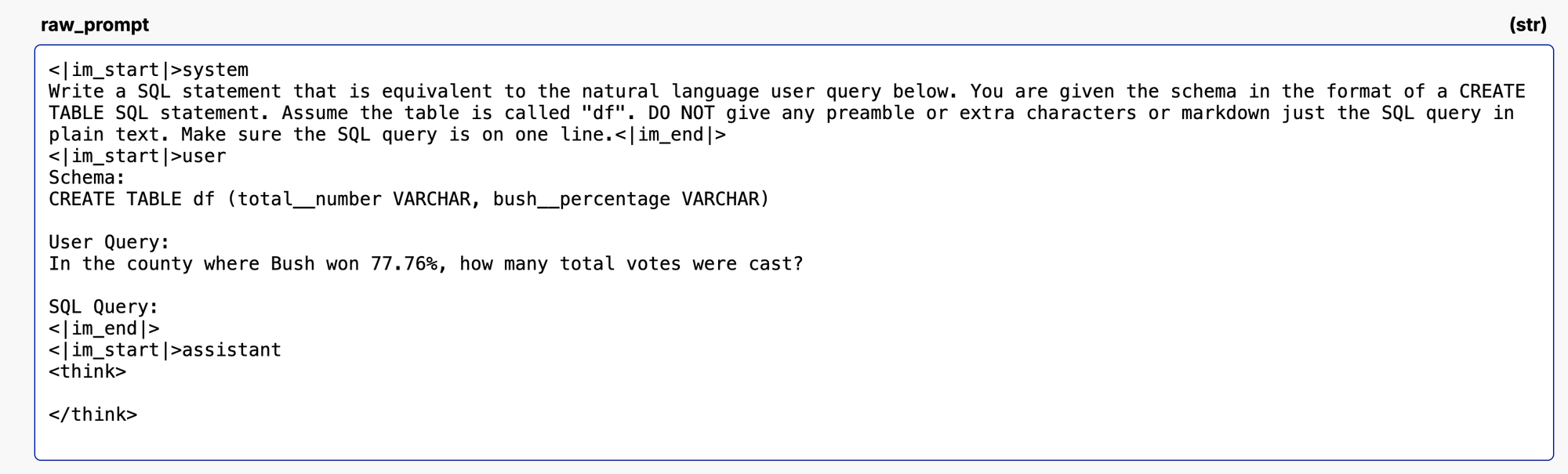Click 'bush__percentage' column name

[582, 199]
